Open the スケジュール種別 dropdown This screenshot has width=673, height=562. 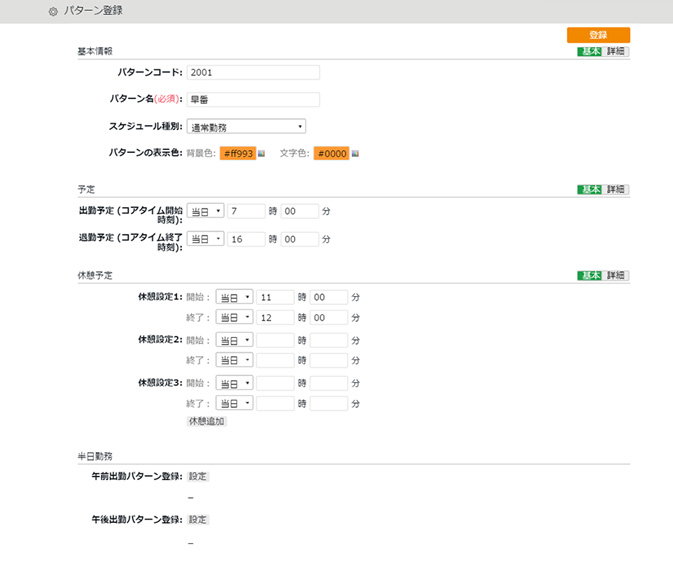(246, 127)
